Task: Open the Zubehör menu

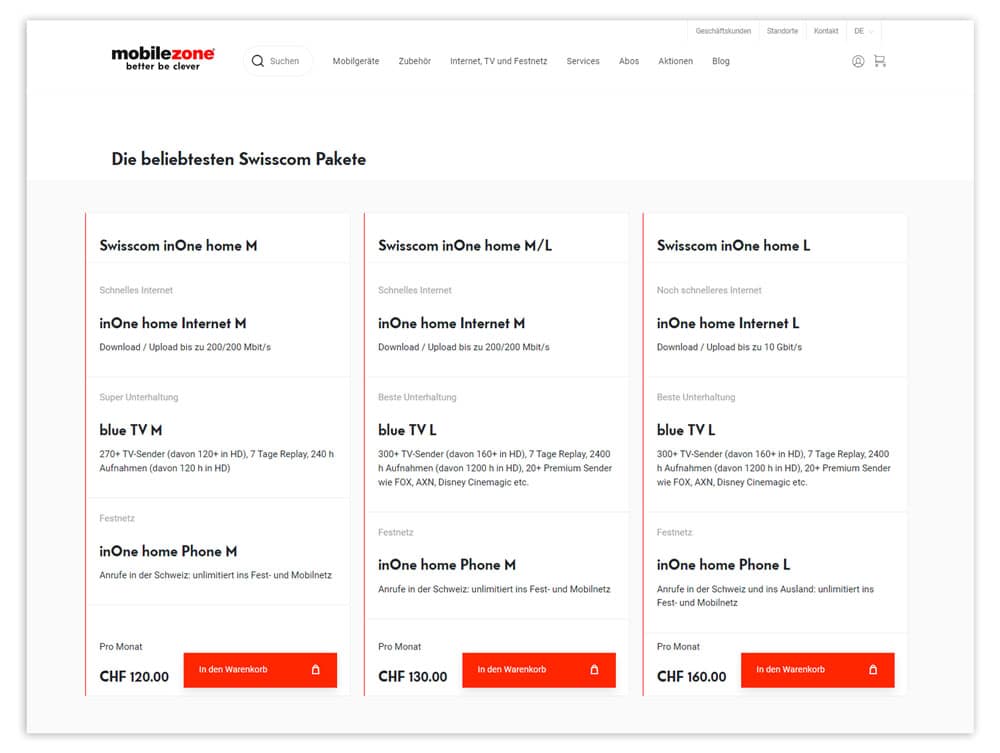Action: (414, 61)
